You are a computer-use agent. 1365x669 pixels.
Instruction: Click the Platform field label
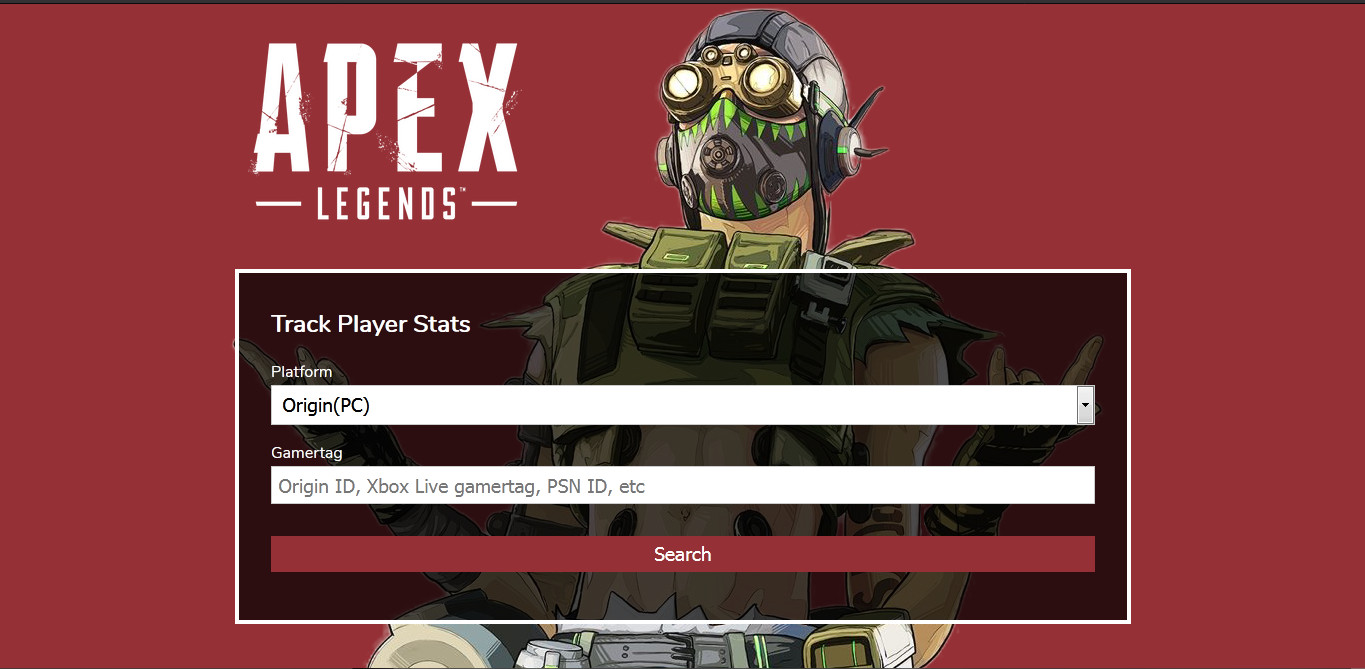[301, 372]
